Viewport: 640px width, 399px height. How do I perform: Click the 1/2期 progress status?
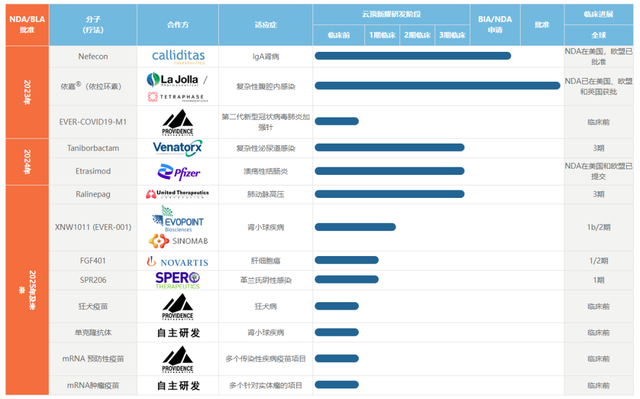(598, 261)
